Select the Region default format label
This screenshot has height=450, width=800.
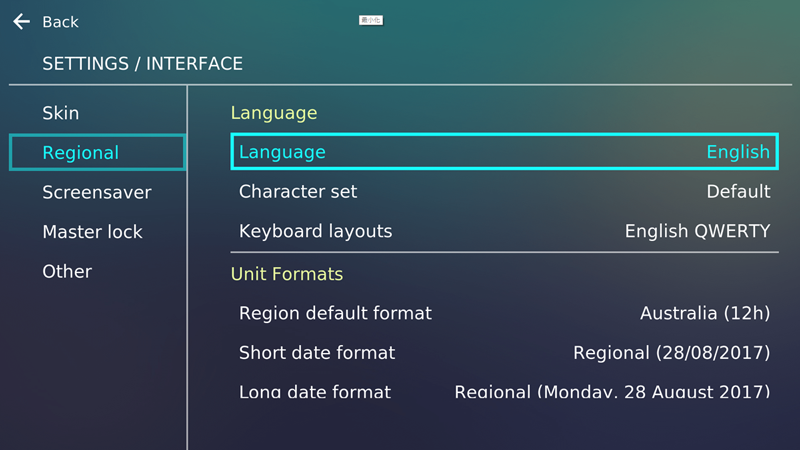pos(335,313)
